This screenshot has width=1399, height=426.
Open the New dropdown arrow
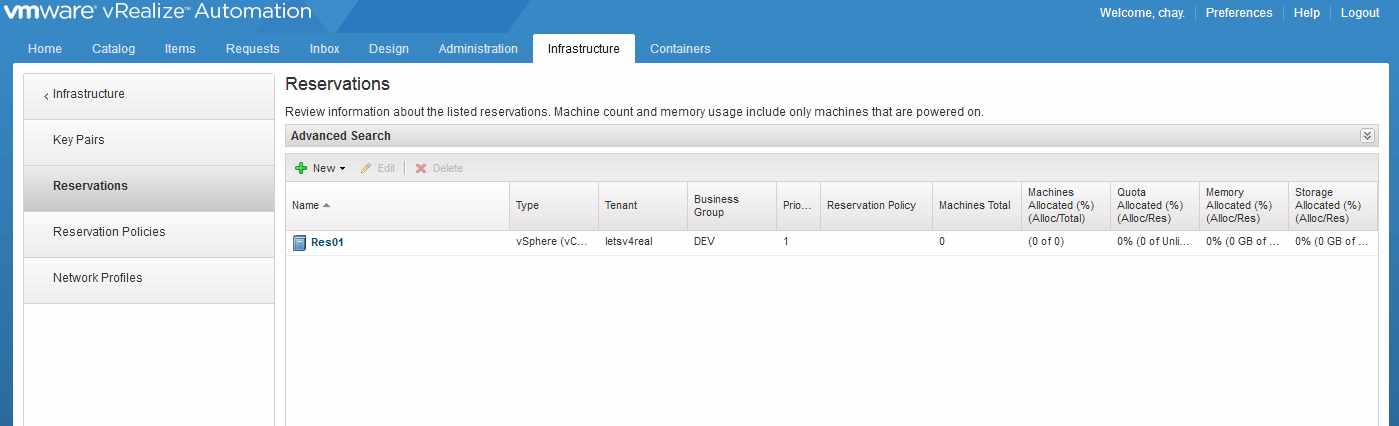(342, 169)
